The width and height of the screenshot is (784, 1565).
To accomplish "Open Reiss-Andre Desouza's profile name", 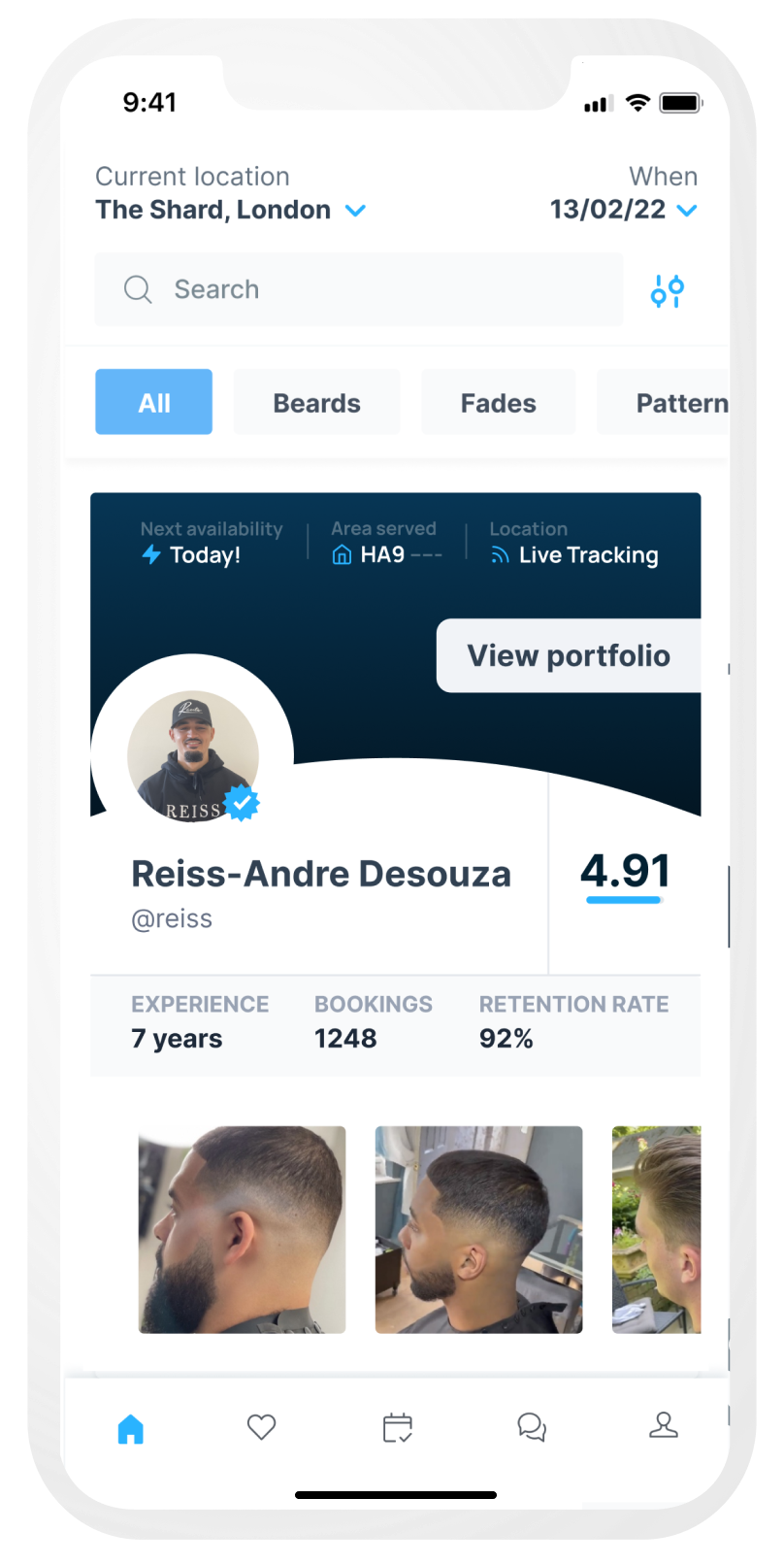I will [x=321, y=874].
